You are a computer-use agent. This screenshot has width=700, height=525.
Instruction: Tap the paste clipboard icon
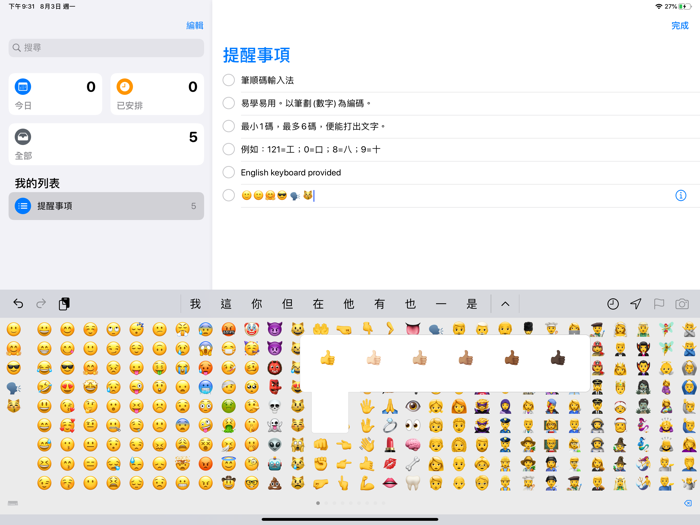click(64, 304)
